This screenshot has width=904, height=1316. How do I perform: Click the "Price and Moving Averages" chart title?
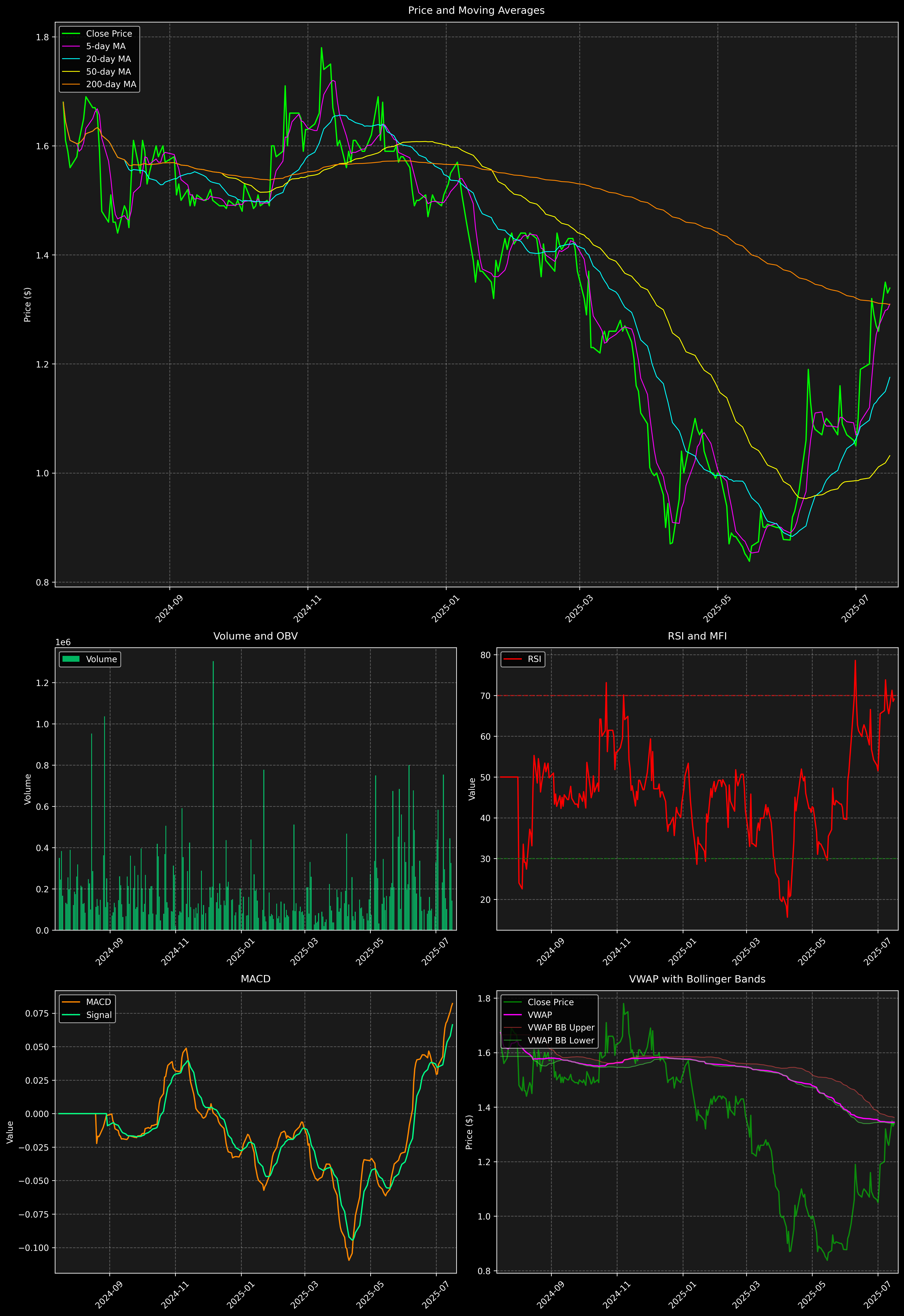476,10
